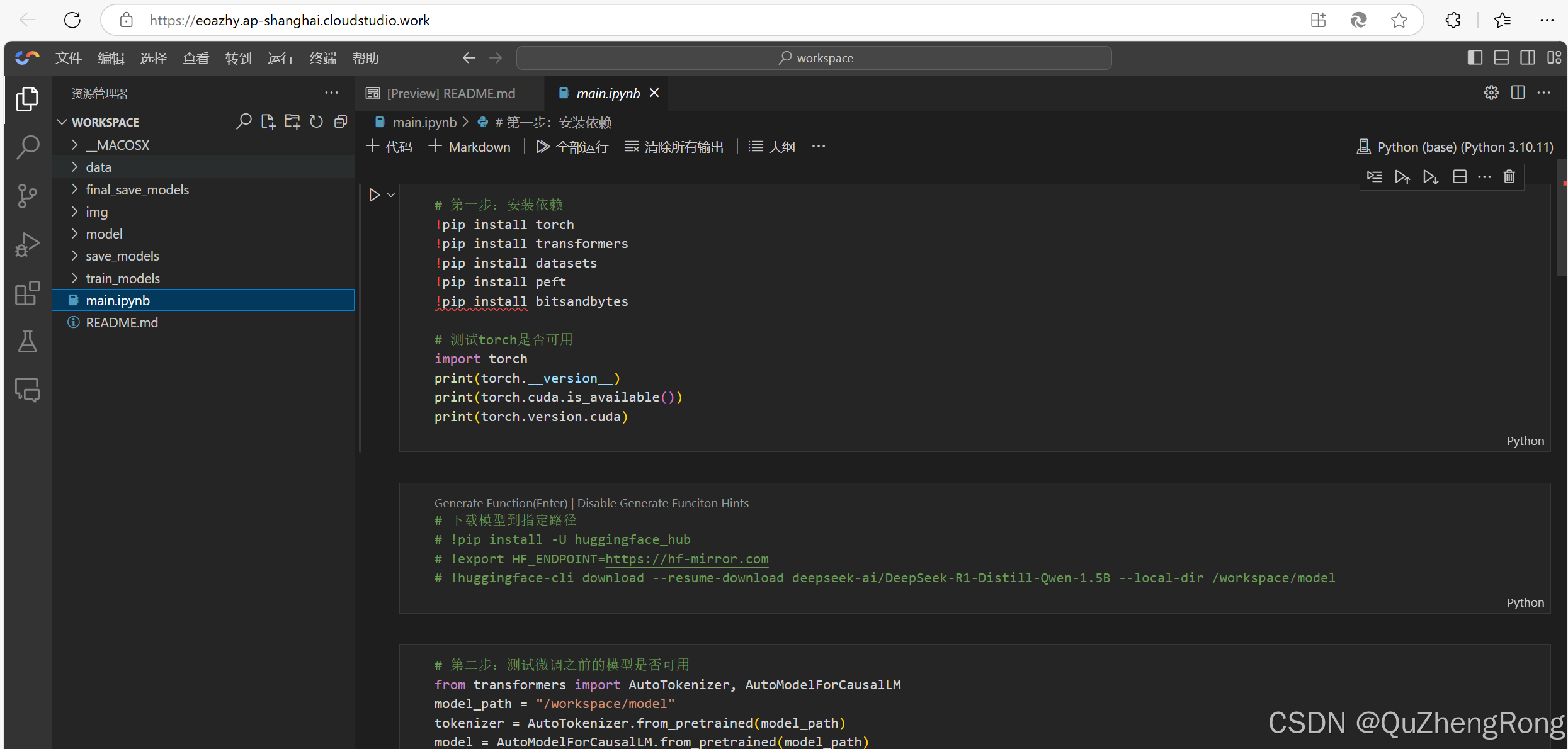Screen dimensions: 1568x749
Task: Click the 全部运行 run all button
Action: point(572,147)
